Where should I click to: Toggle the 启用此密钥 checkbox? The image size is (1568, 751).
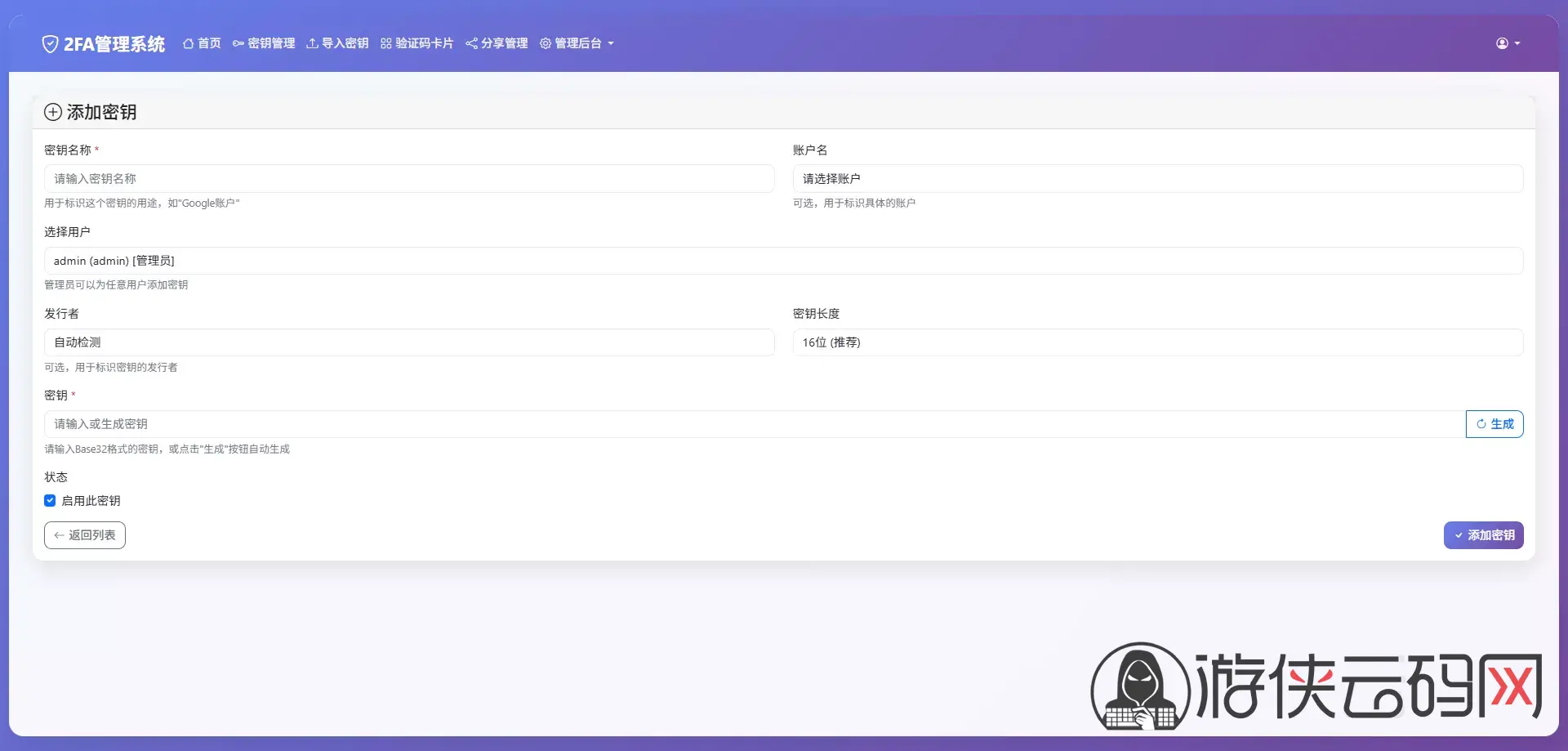[50, 500]
